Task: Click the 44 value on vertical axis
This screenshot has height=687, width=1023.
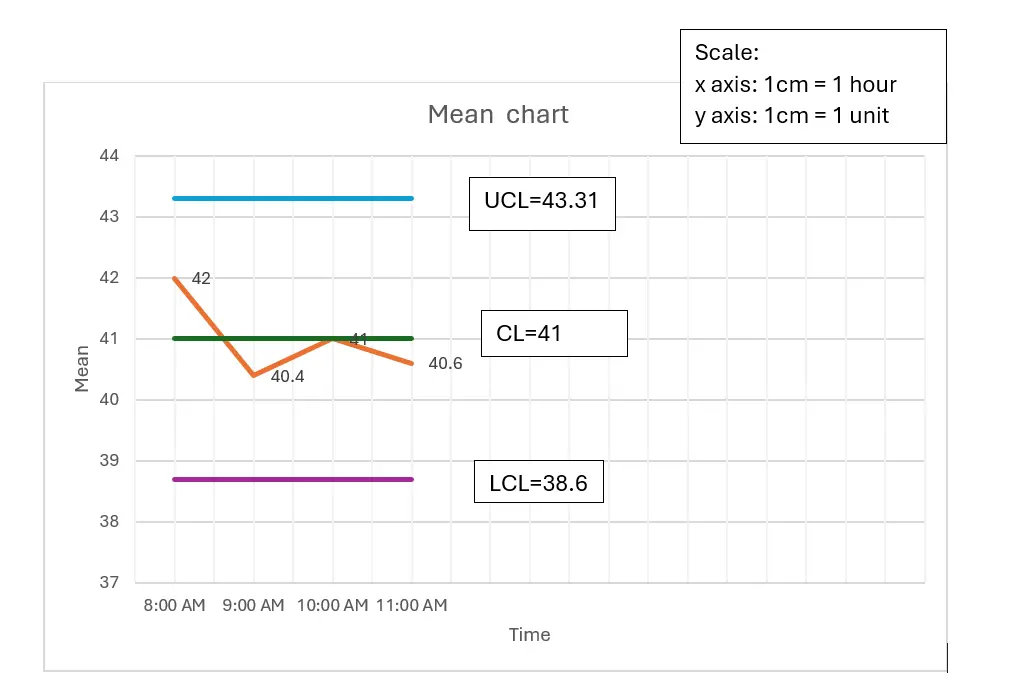Action: [109, 156]
